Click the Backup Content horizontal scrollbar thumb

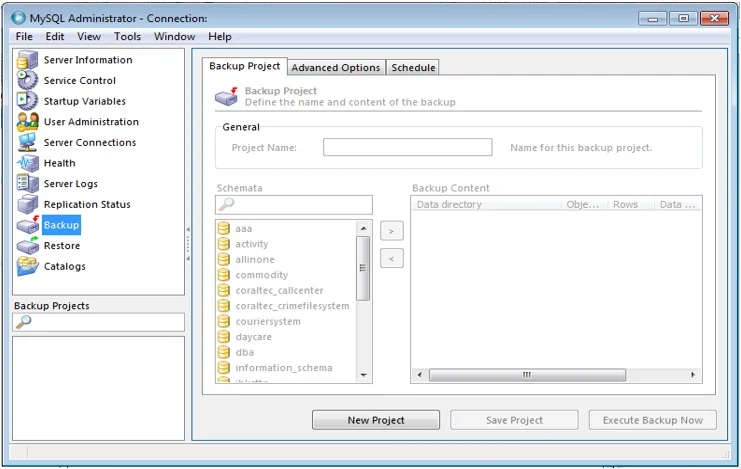click(x=527, y=375)
